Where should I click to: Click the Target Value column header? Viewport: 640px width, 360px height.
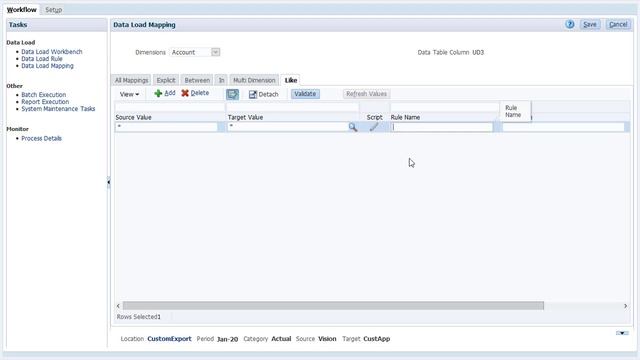point(245,117)
